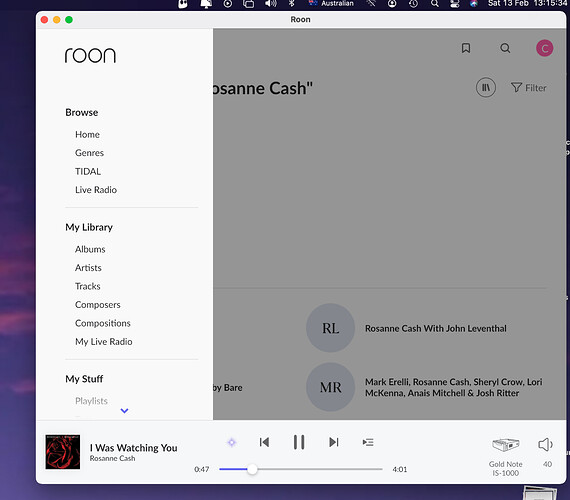
Task: Open Live Radio in Browse
Action: [x=96, y=190]
